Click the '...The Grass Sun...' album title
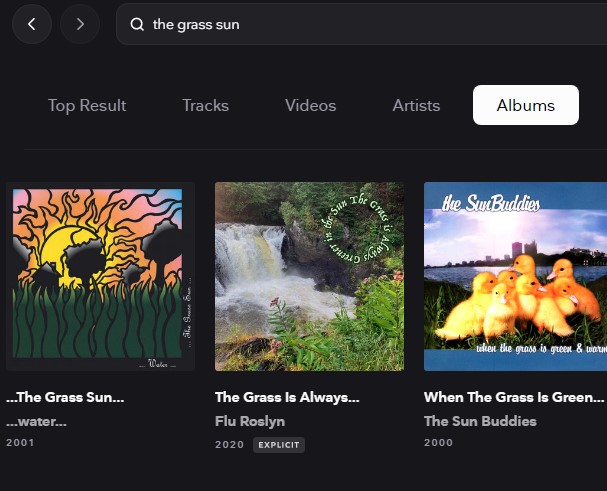The image size is (607, 491). click(x=65, y=397)
